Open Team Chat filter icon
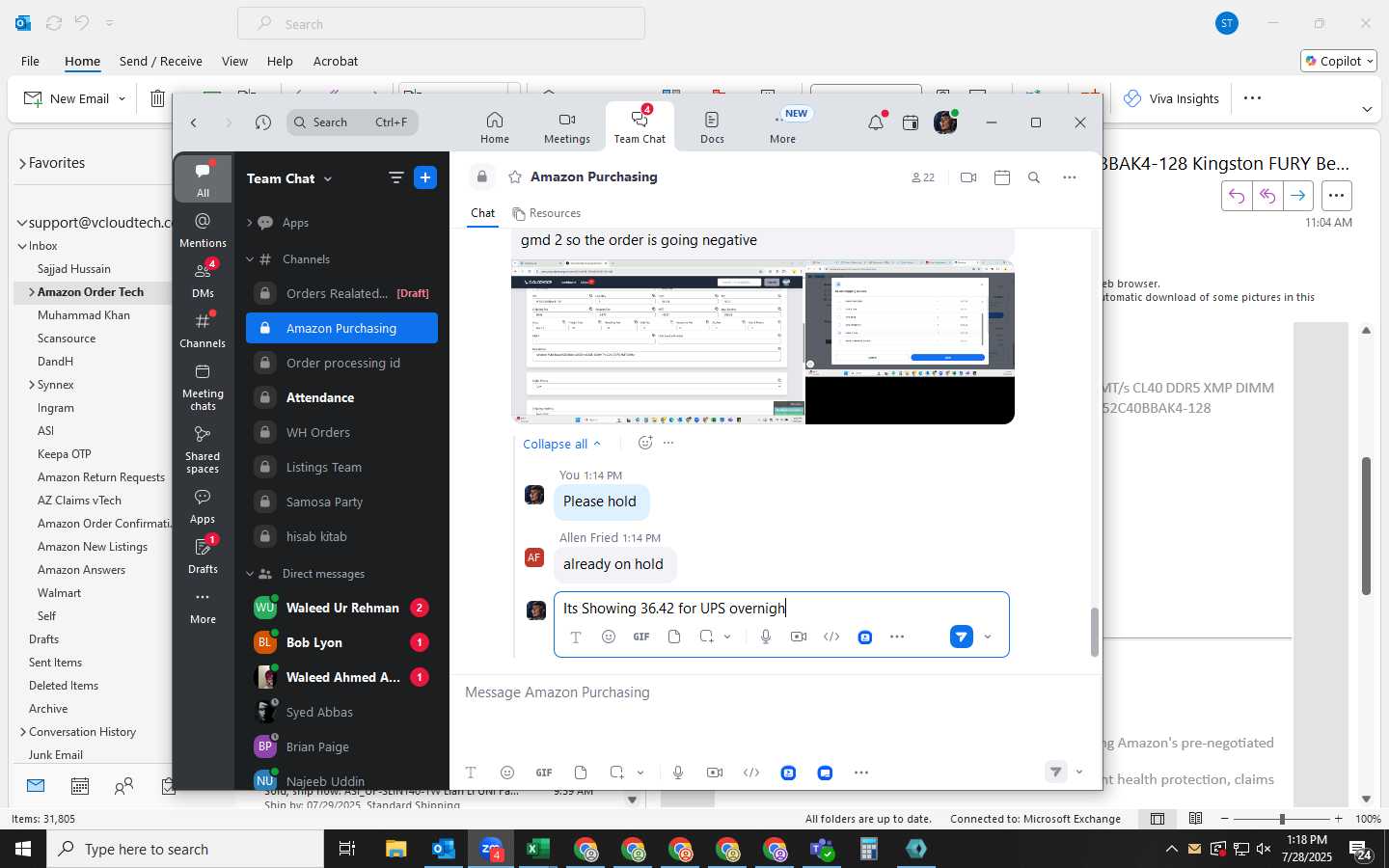The height and width of the screenshot is (868, 1389). pyautogui.click(x=395, y=177)
